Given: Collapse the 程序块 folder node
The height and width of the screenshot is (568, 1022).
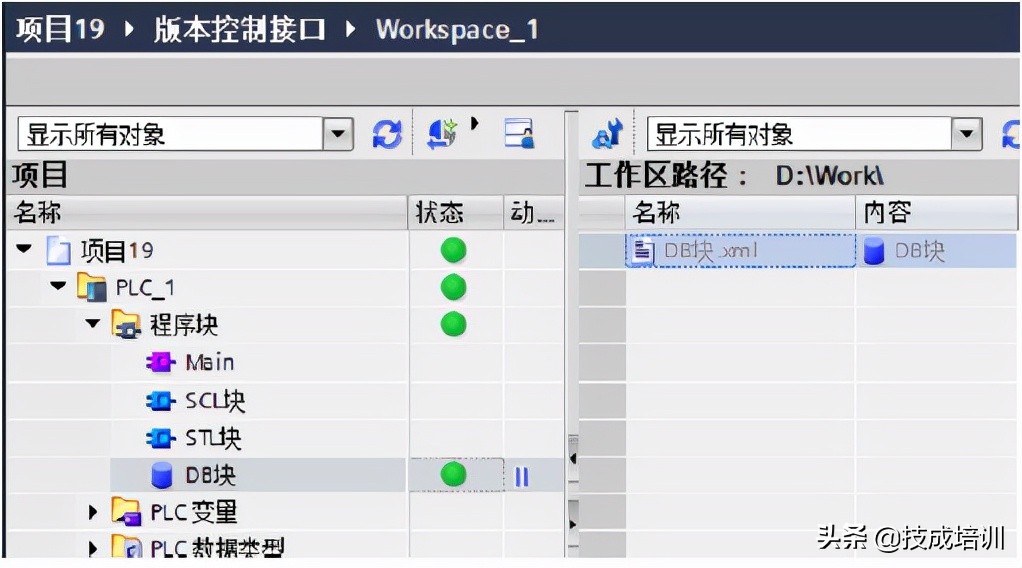Looking at the screenshot, I should click(x=93, y=323).
